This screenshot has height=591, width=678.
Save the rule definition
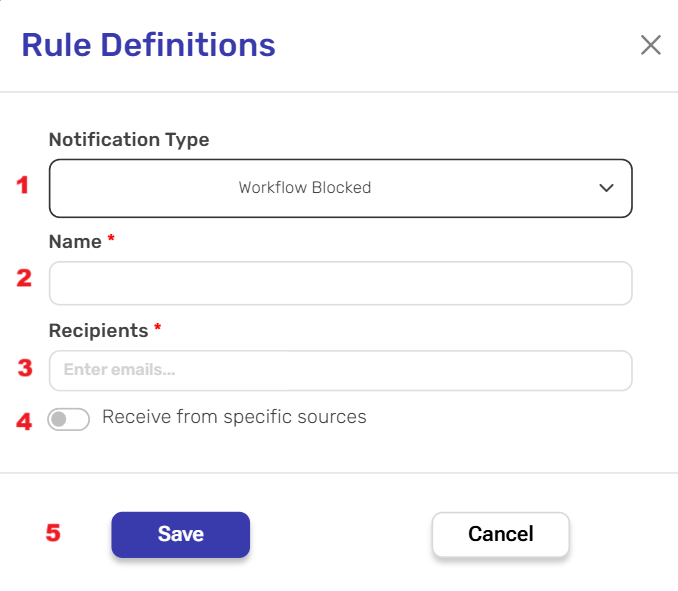click(x=180, y=534)
